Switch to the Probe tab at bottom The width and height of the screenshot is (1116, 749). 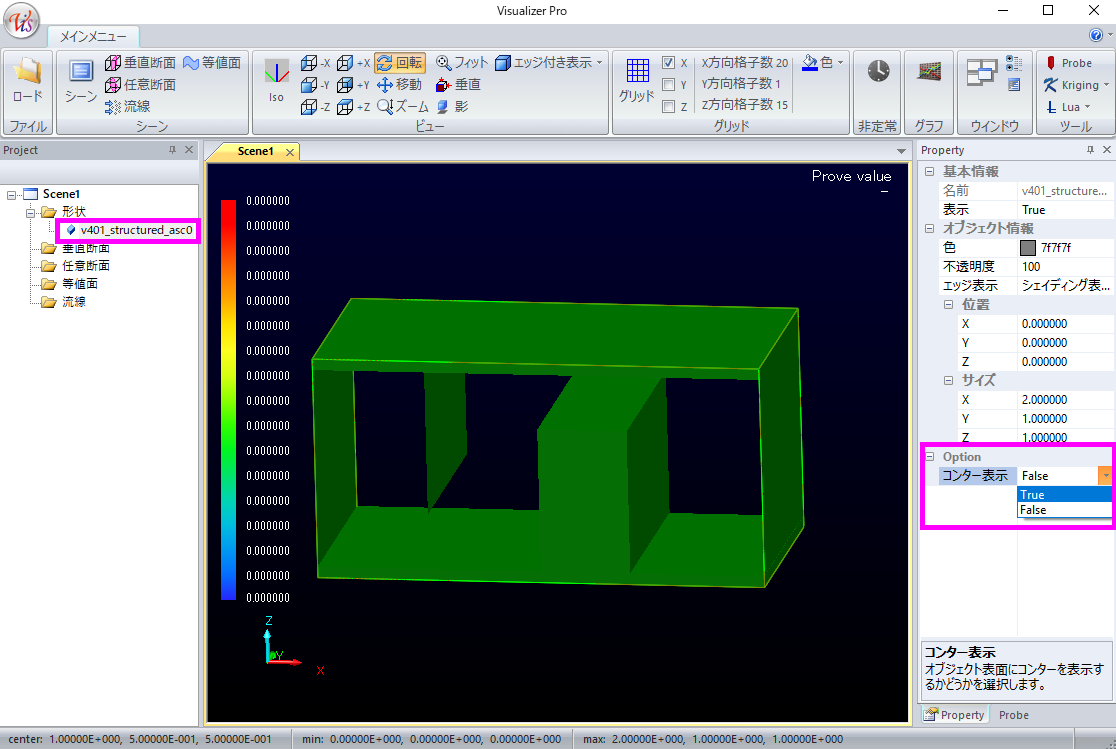[x=1013, y=715]
